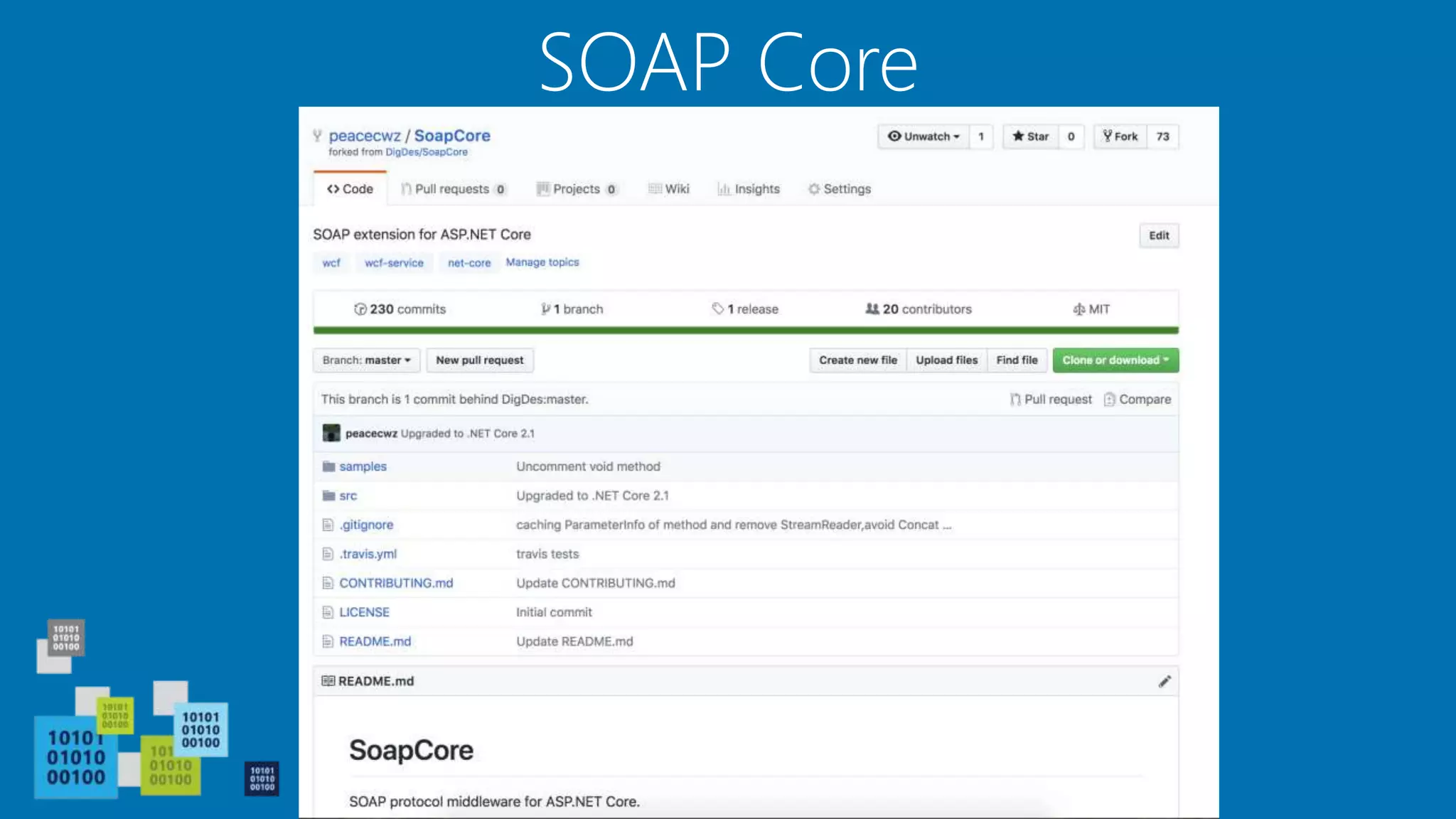Open Compare next to Pull request
Viewport: 1456px width, 819px height.
tap(1137, 400)
